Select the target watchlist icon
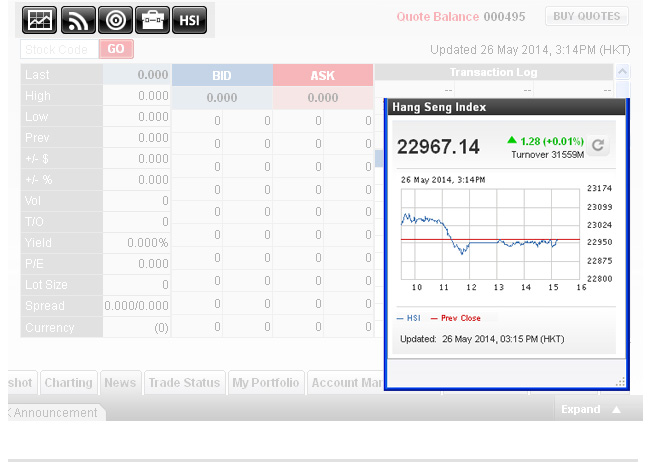The image size is (650, 462). (115, 20)
